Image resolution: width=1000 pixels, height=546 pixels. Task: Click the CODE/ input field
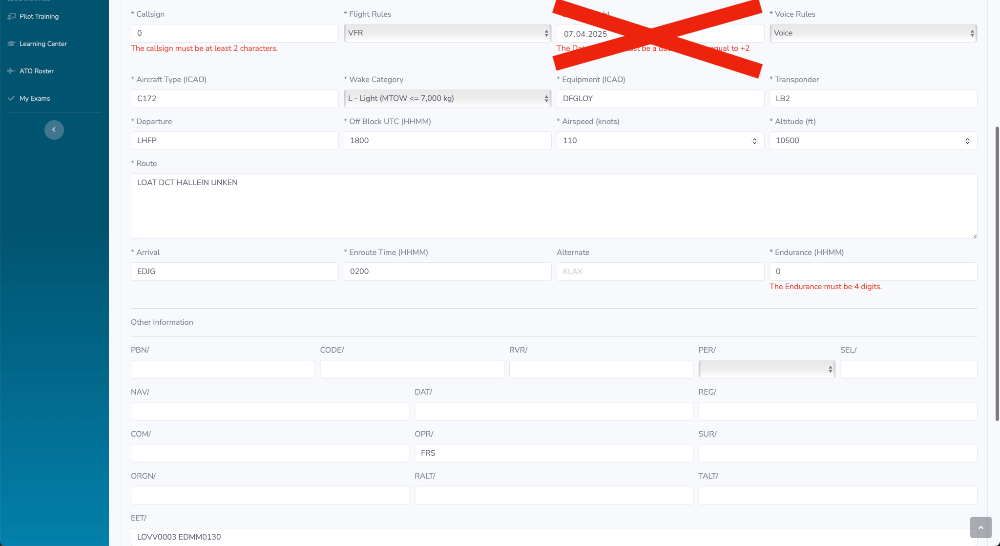pos(412,369)
